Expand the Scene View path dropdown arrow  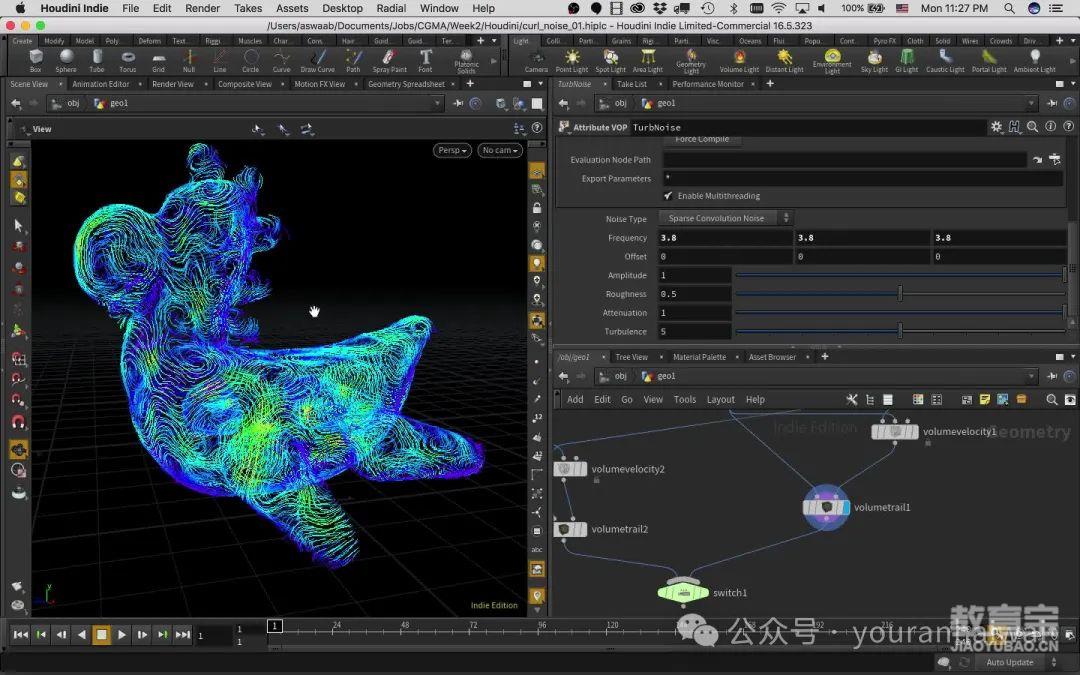[437, 103]
